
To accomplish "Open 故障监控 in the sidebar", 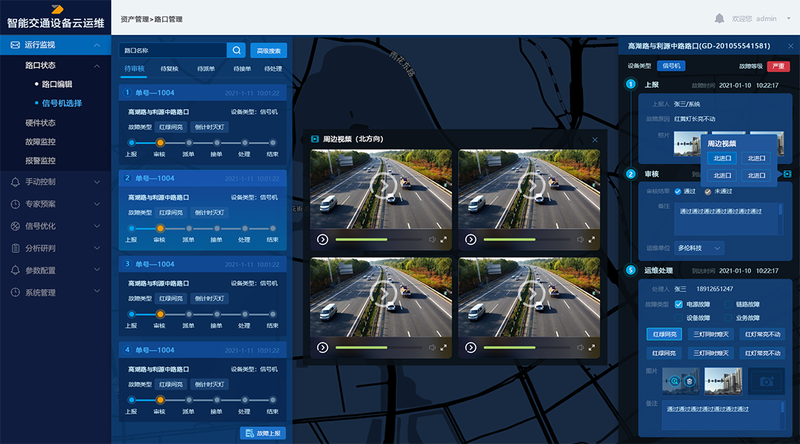I will [x=40, y=141].
